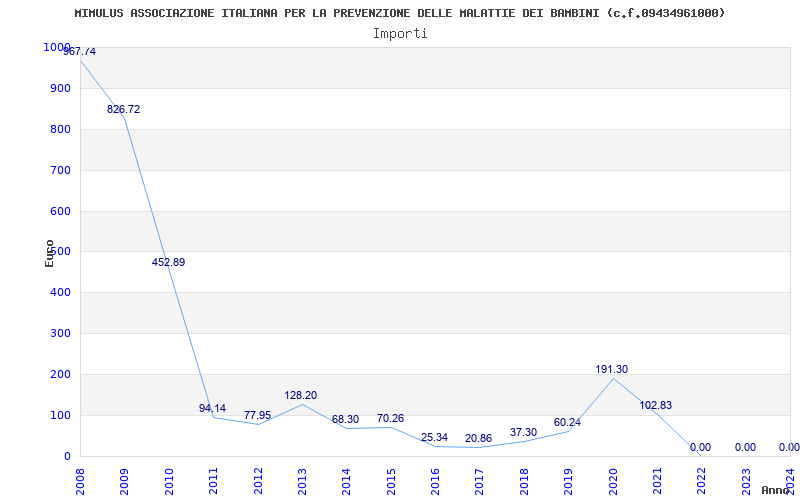Select the 0.00 label above 2023

pos(745,447)
